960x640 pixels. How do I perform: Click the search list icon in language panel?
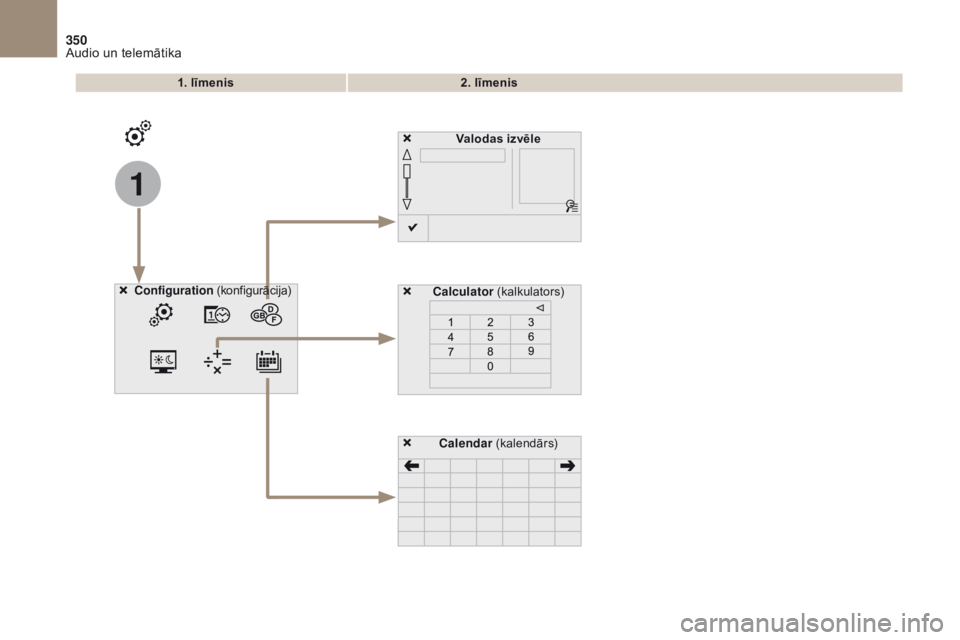tap(571, 206)
